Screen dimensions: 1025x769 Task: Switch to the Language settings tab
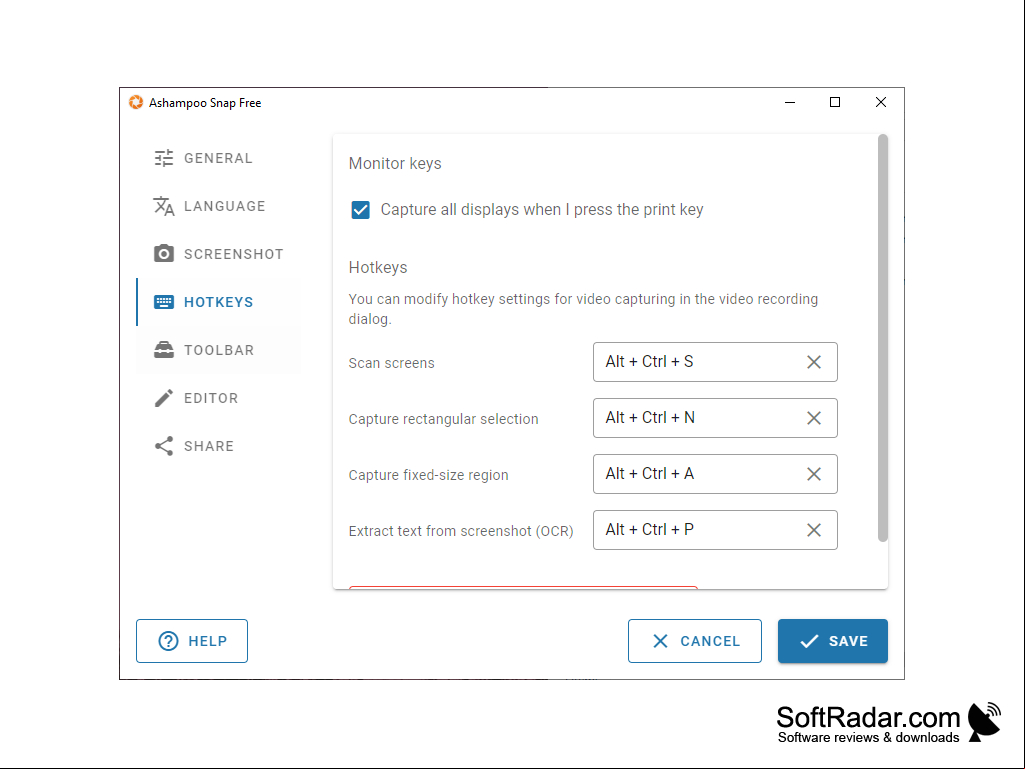pos(218,206)
